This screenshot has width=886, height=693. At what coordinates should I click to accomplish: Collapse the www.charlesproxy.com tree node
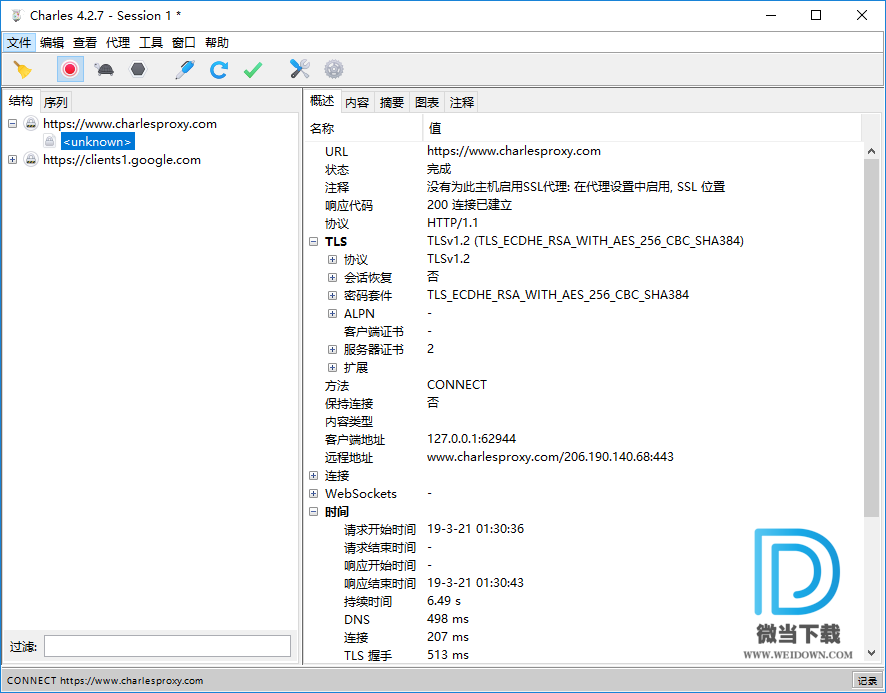(x=12, y=124)
